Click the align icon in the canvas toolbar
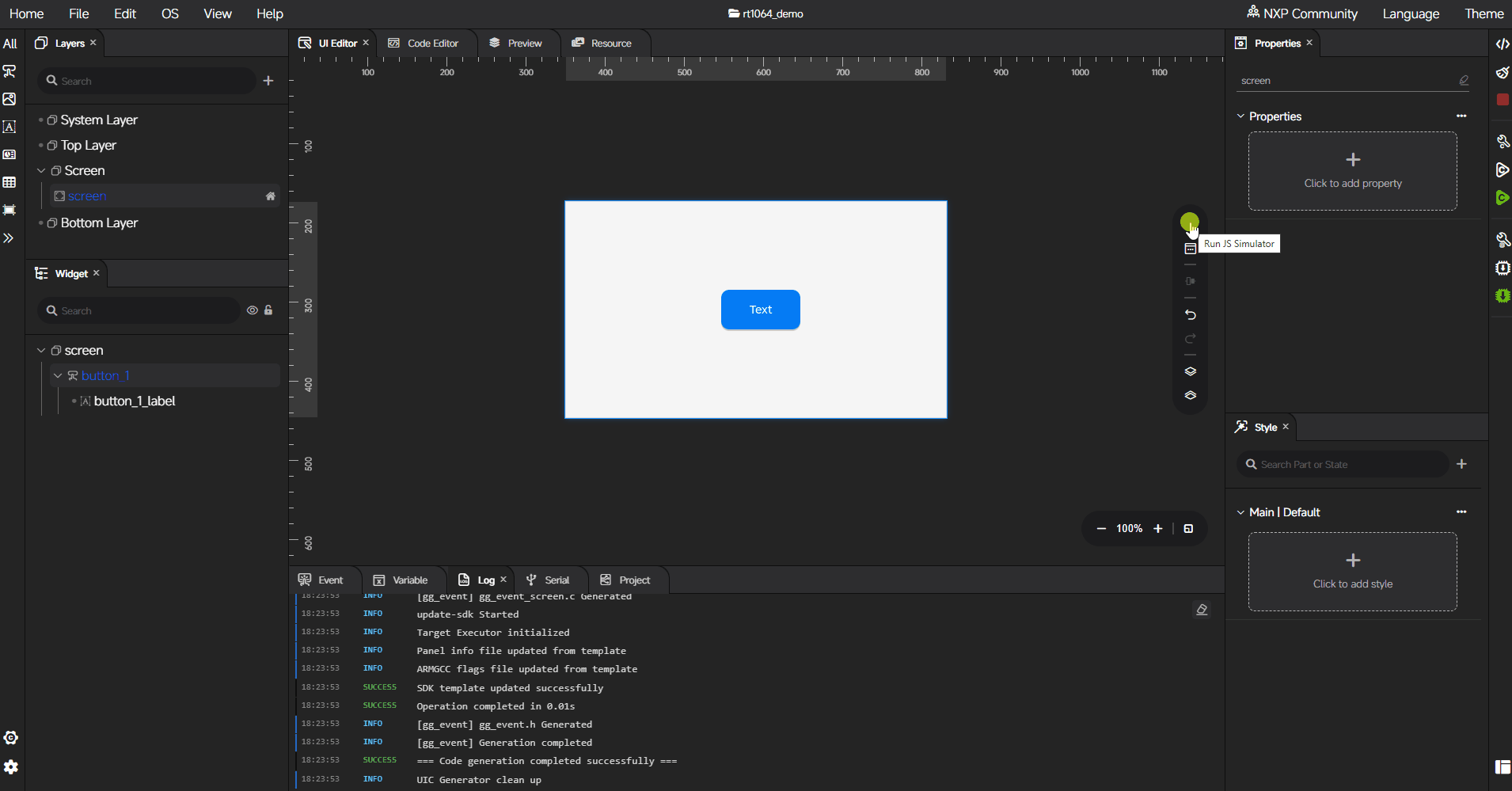 [x=1190, y=281]
